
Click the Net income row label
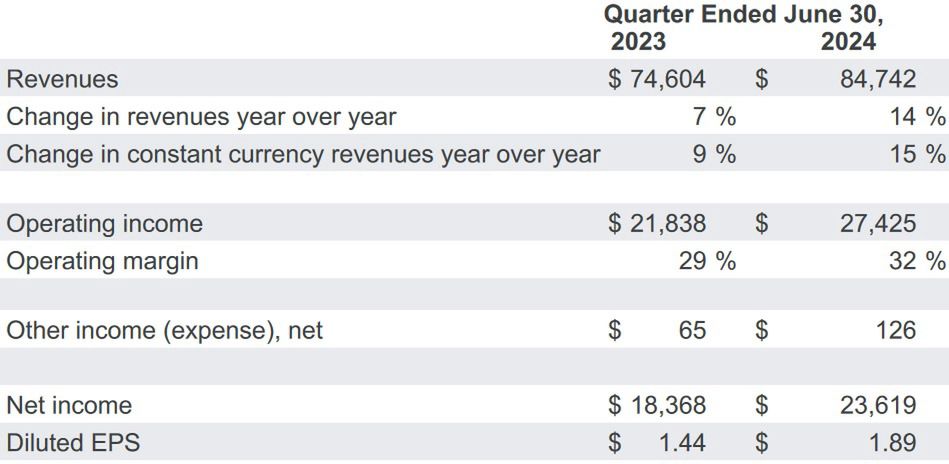click(x=69, y=405)
